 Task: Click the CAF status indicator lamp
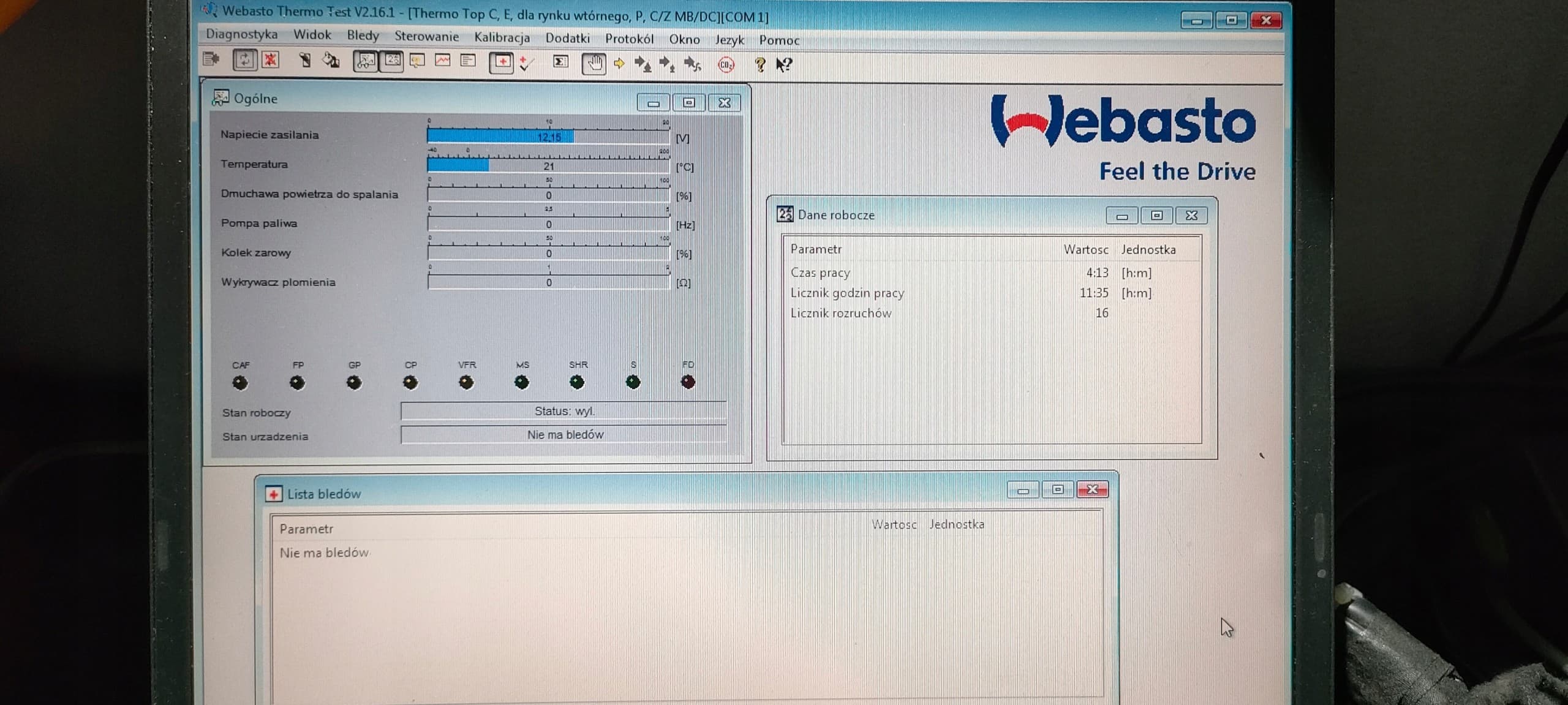coord(240,383)
